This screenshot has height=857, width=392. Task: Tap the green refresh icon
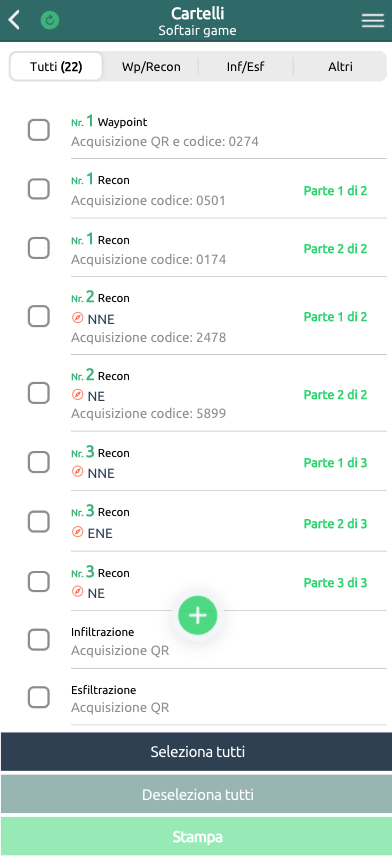[x=50, y=21]
